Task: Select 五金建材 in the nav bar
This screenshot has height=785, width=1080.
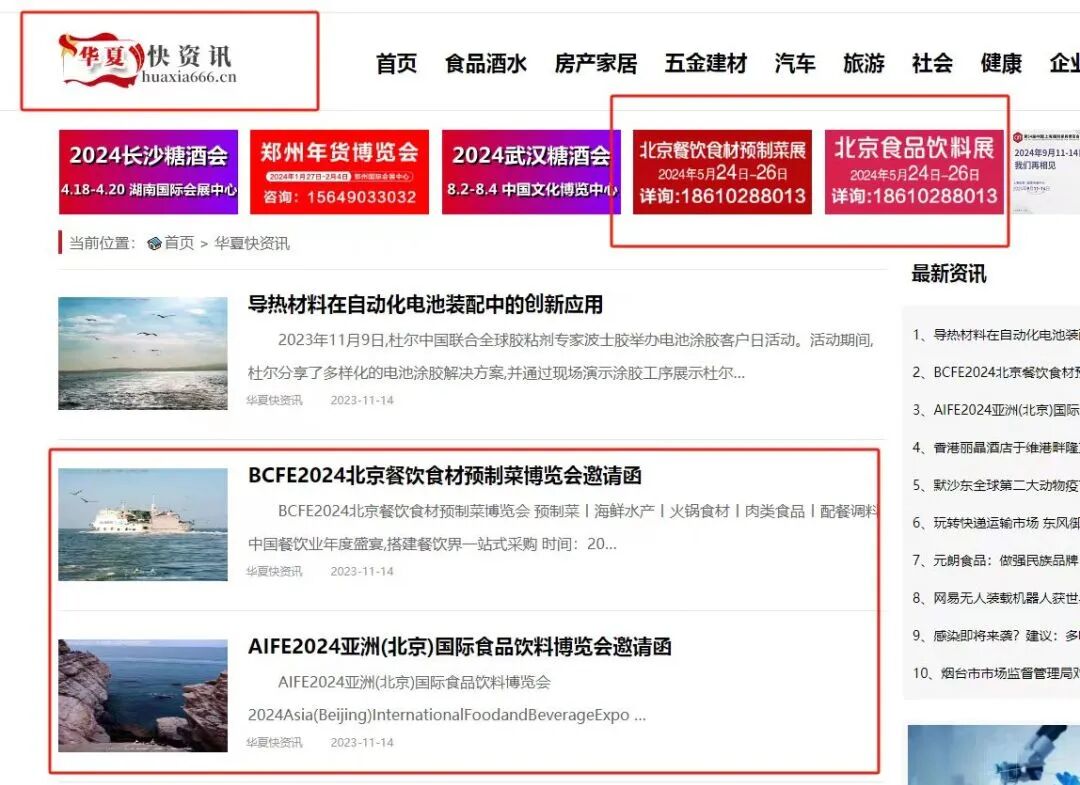Action: click(x=706, y=63)
